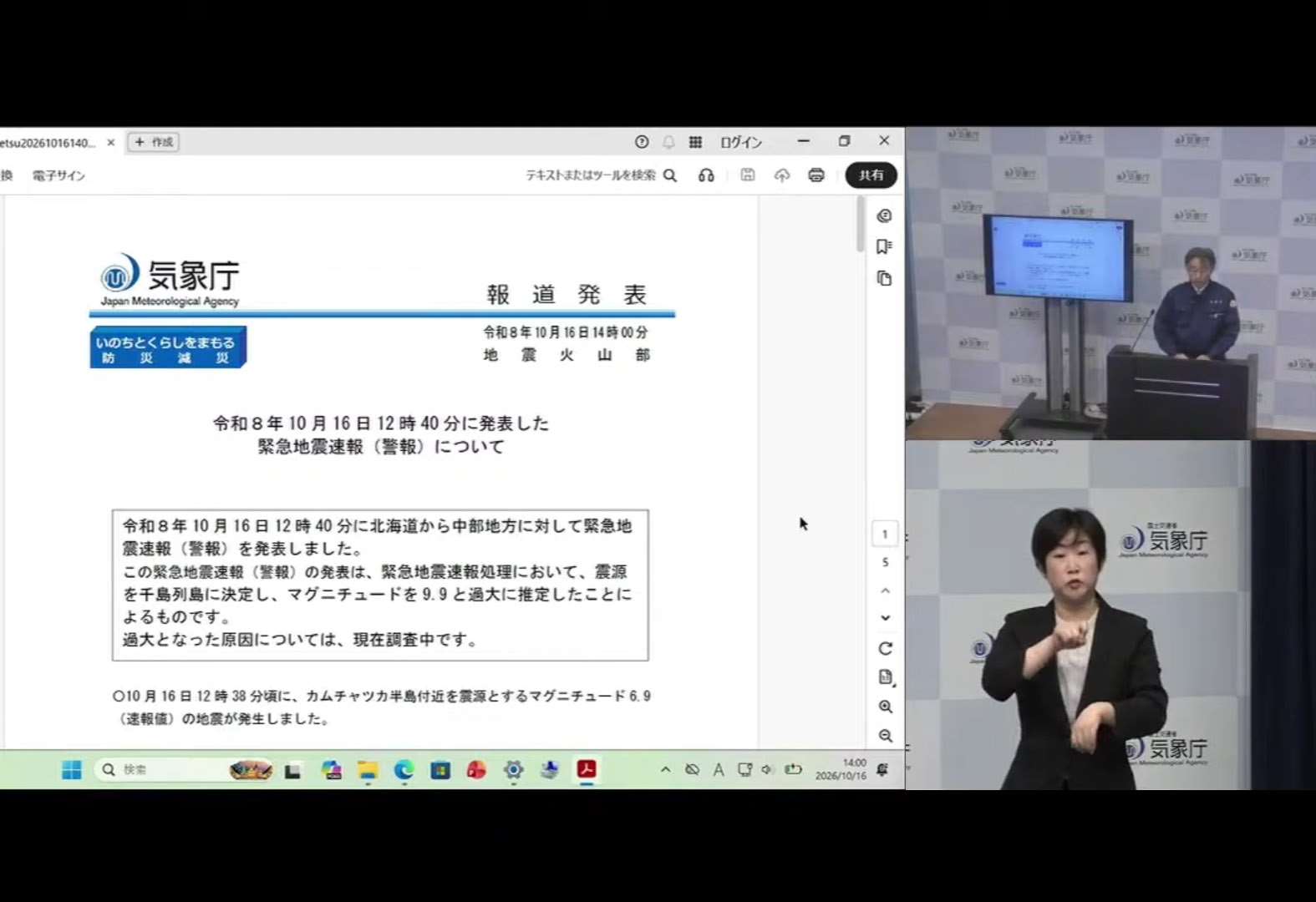Go to previous page with up chevron

click(x=886, y=590)
